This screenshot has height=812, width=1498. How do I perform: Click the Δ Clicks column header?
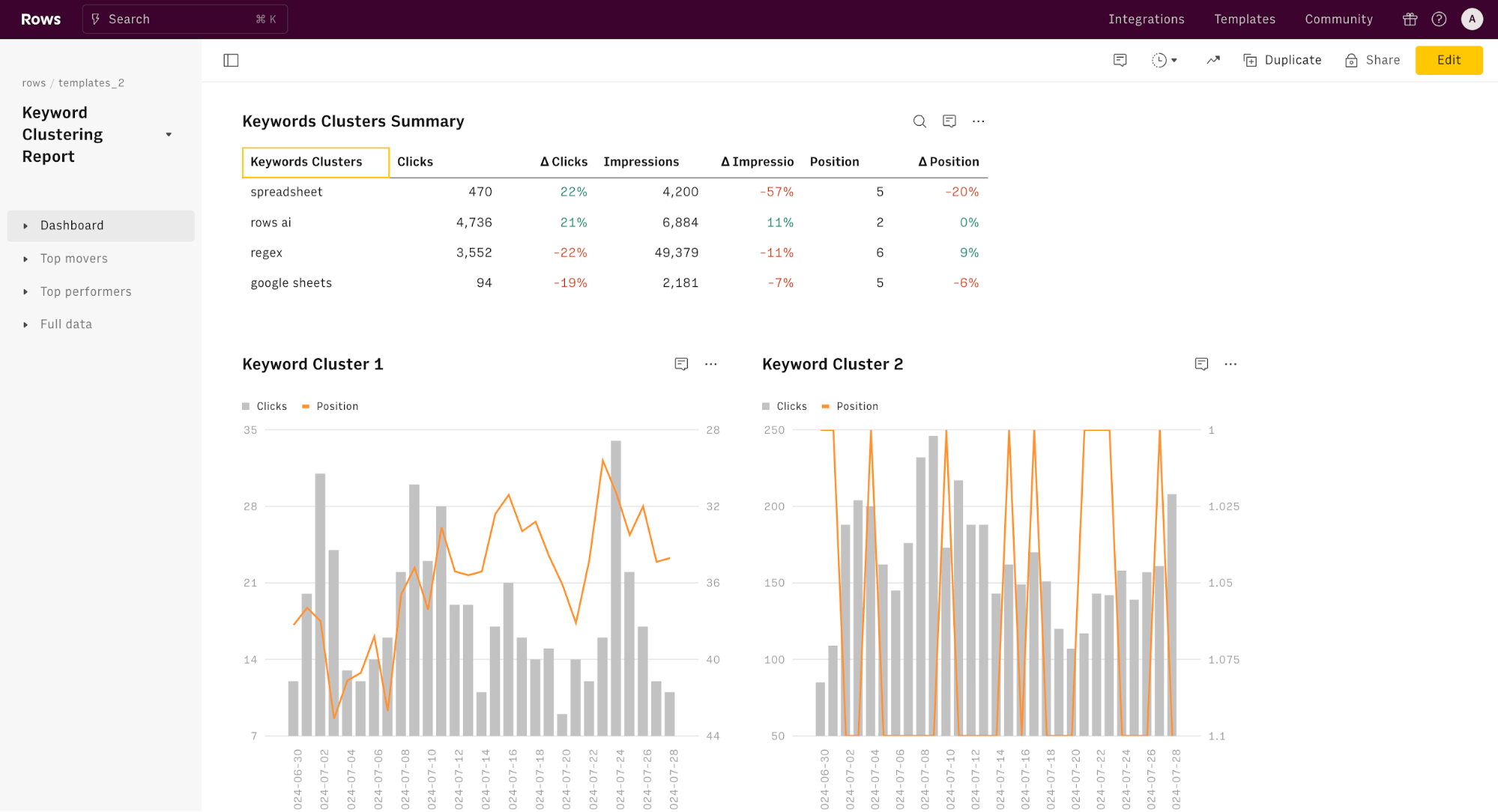coord(564,162)
